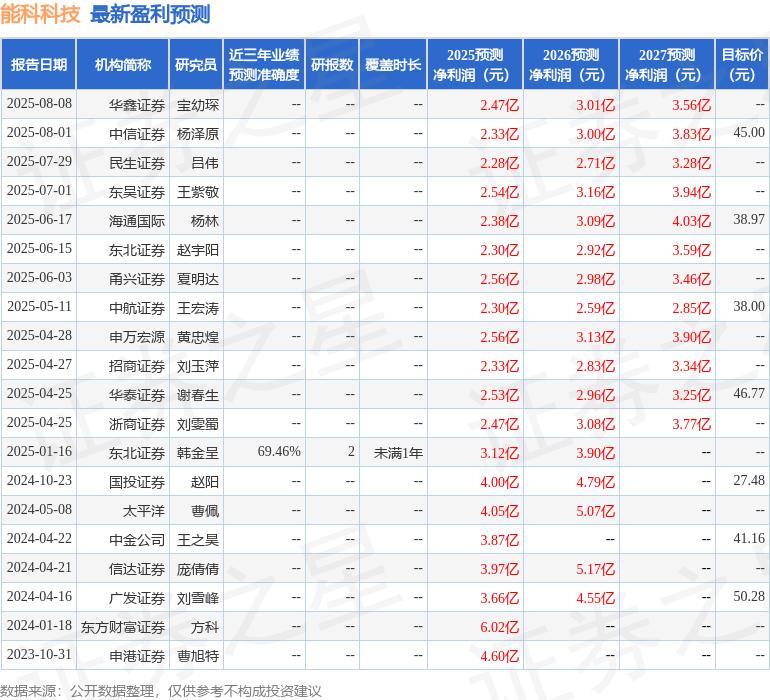Click target price 38.00
Screen dimensions: 770x700
[749, 307]
